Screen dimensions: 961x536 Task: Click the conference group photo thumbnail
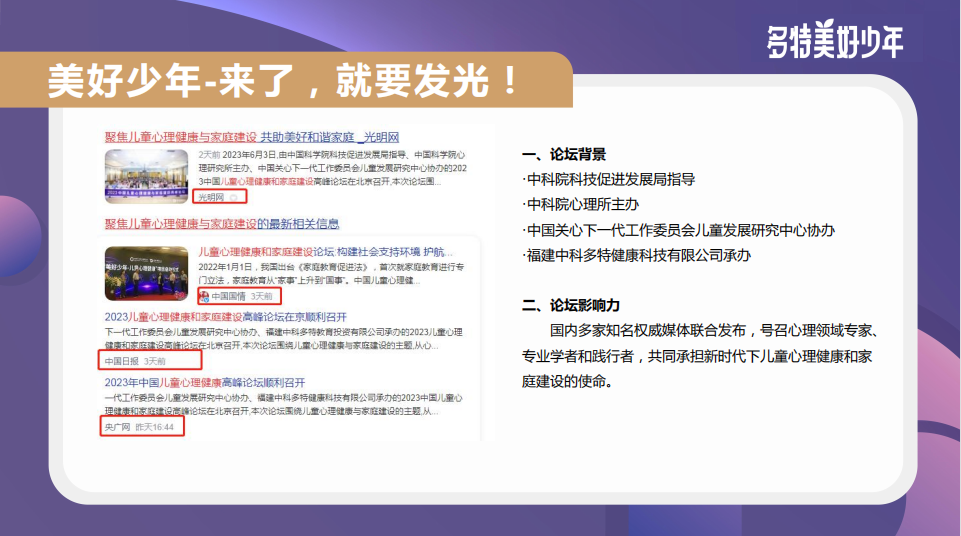coord(146,176)
